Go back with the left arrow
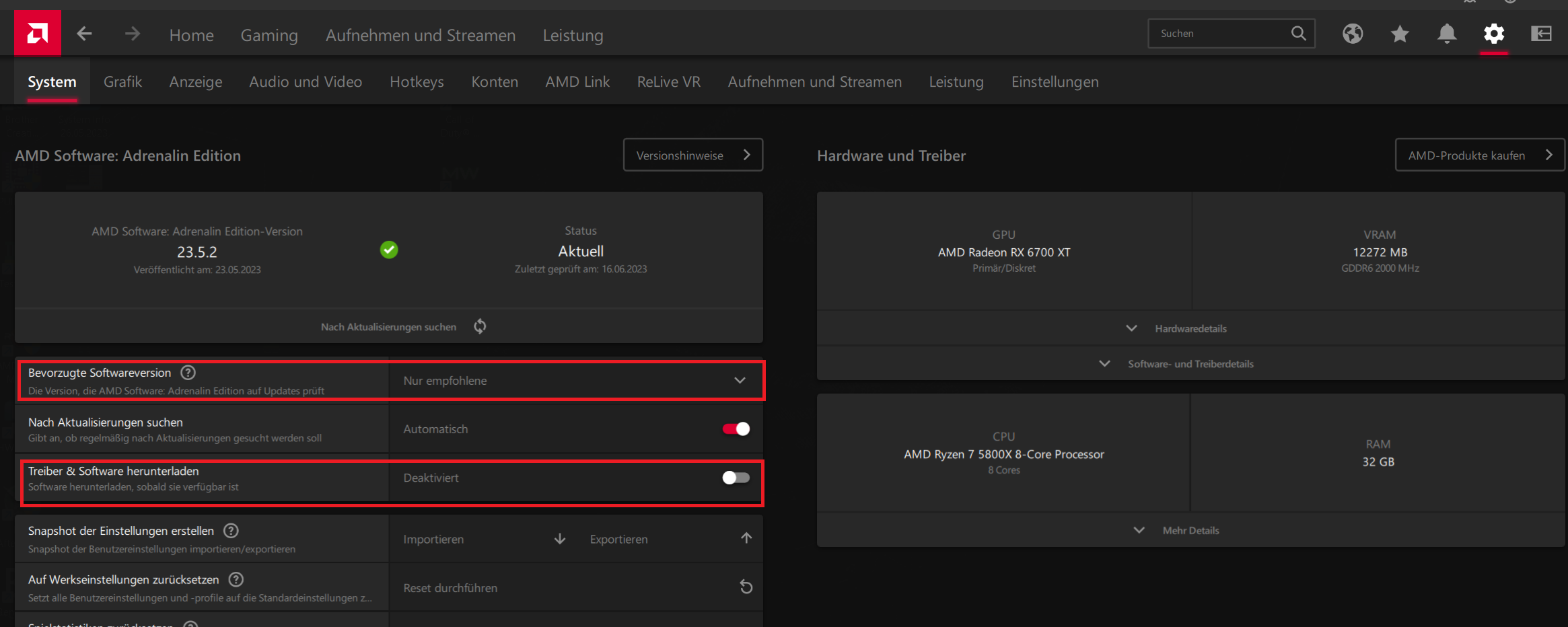 tap(84, 34)
